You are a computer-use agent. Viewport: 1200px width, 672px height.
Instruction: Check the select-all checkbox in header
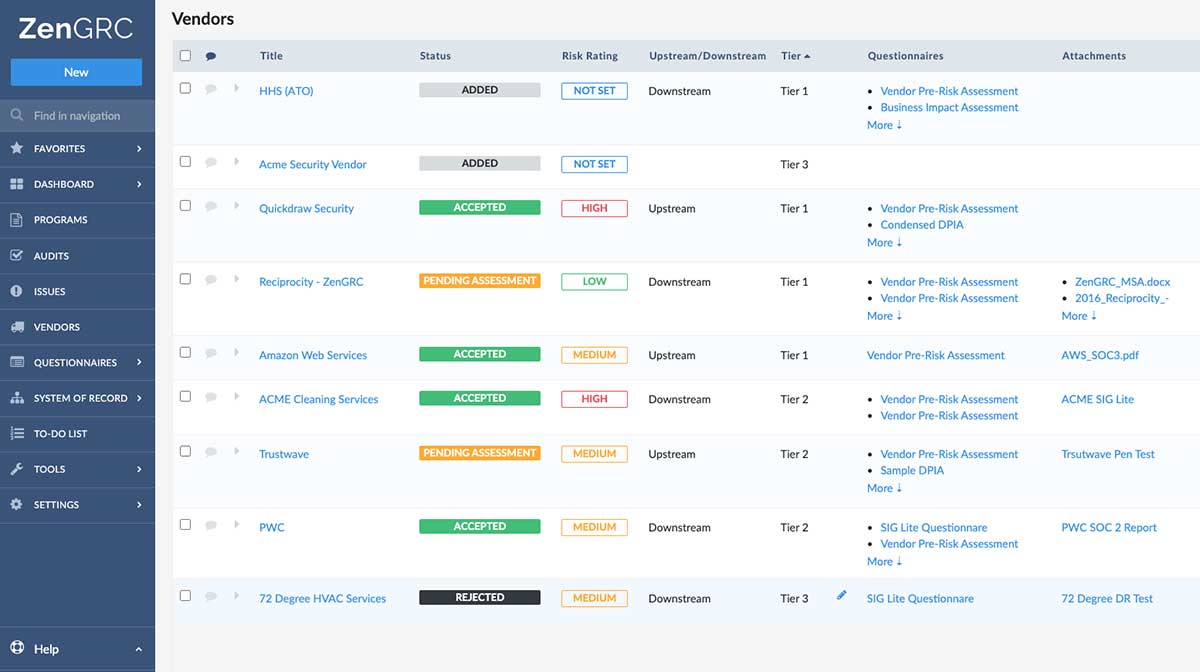(x=185, y=56)
